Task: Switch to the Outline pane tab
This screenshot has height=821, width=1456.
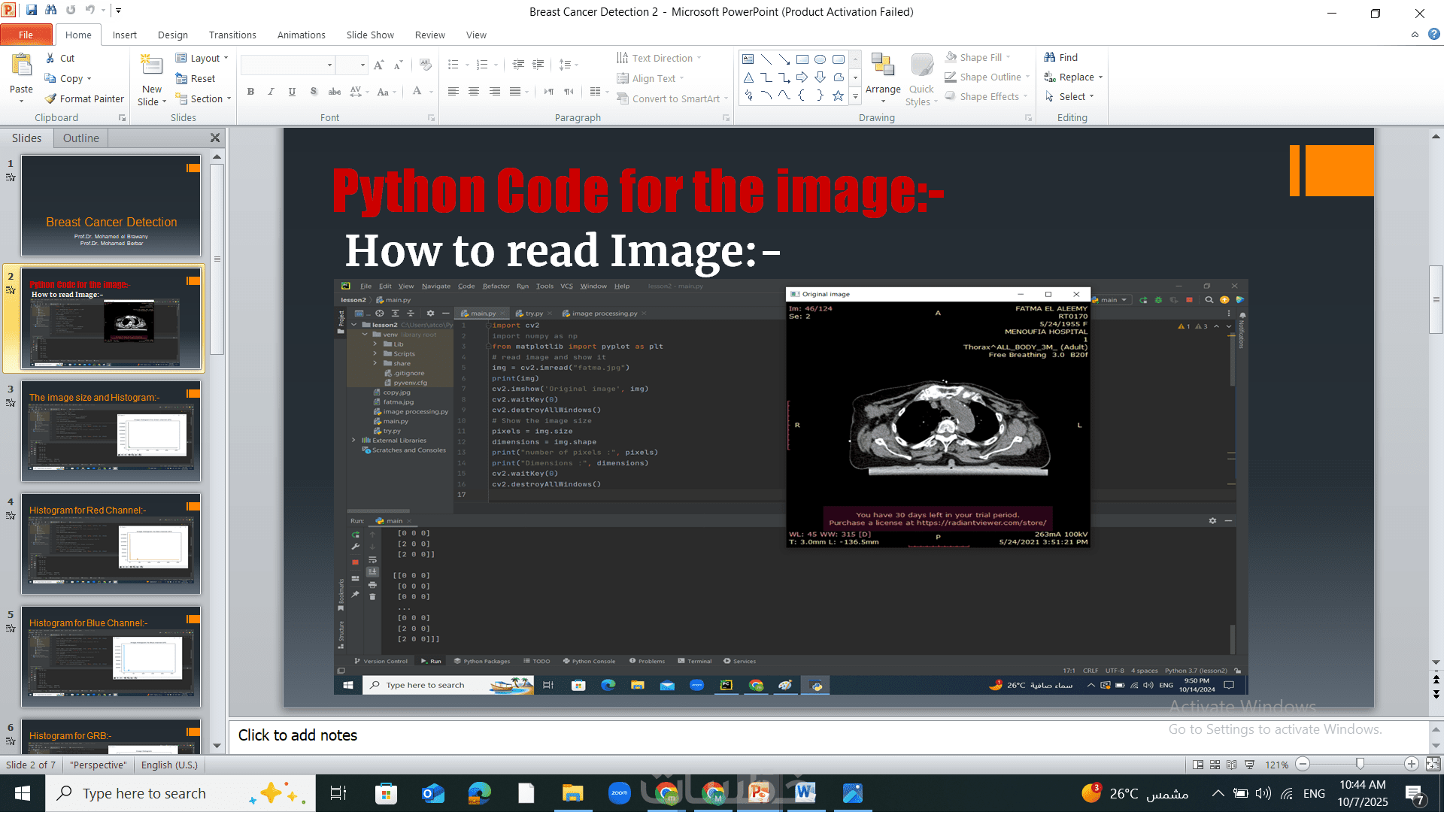Action: [80, 138]
